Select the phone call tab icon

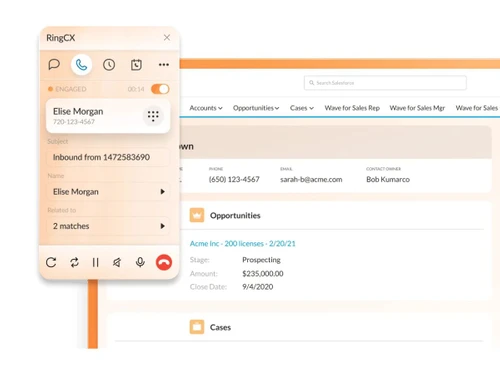tap(81, 64)
